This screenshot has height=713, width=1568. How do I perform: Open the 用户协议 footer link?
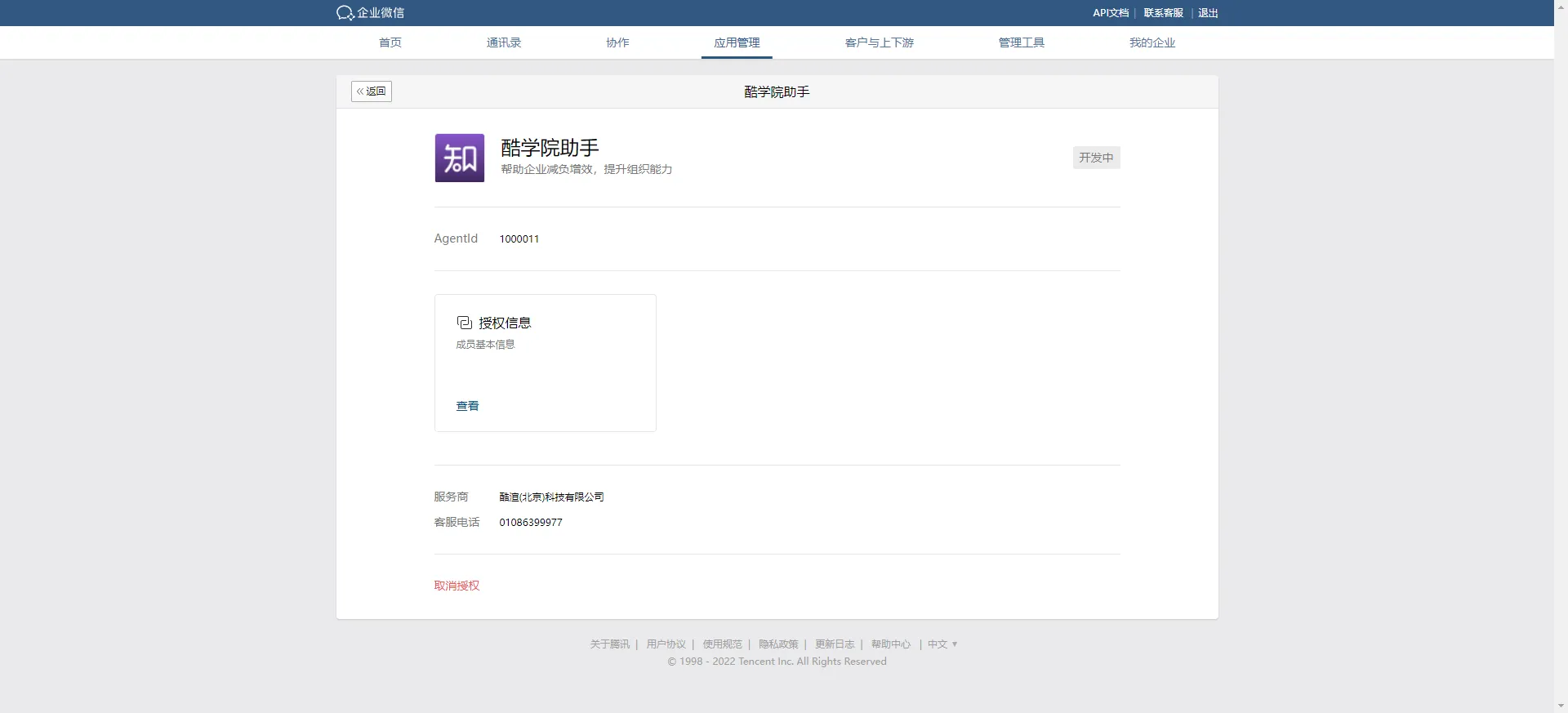pyautogui.click(x=666, y=644)
